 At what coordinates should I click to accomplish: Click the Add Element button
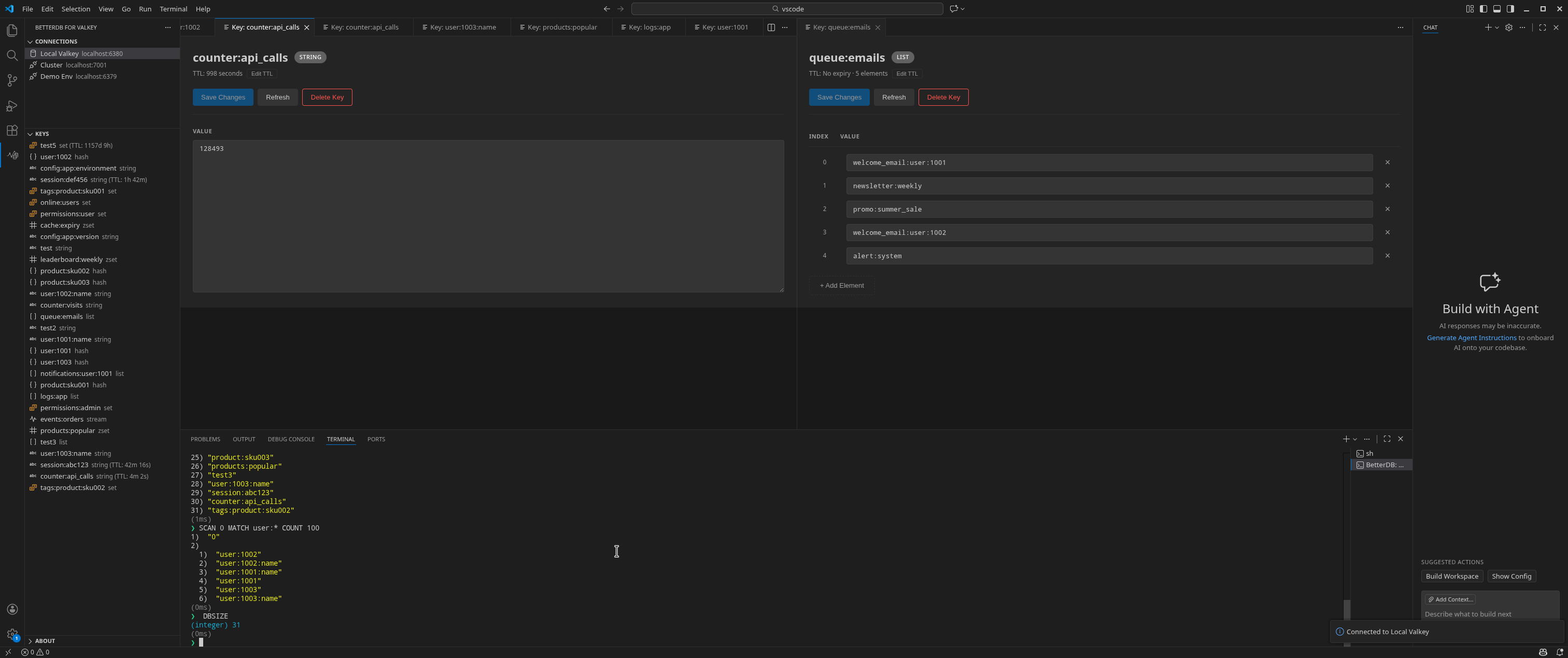tap(841, 285)
